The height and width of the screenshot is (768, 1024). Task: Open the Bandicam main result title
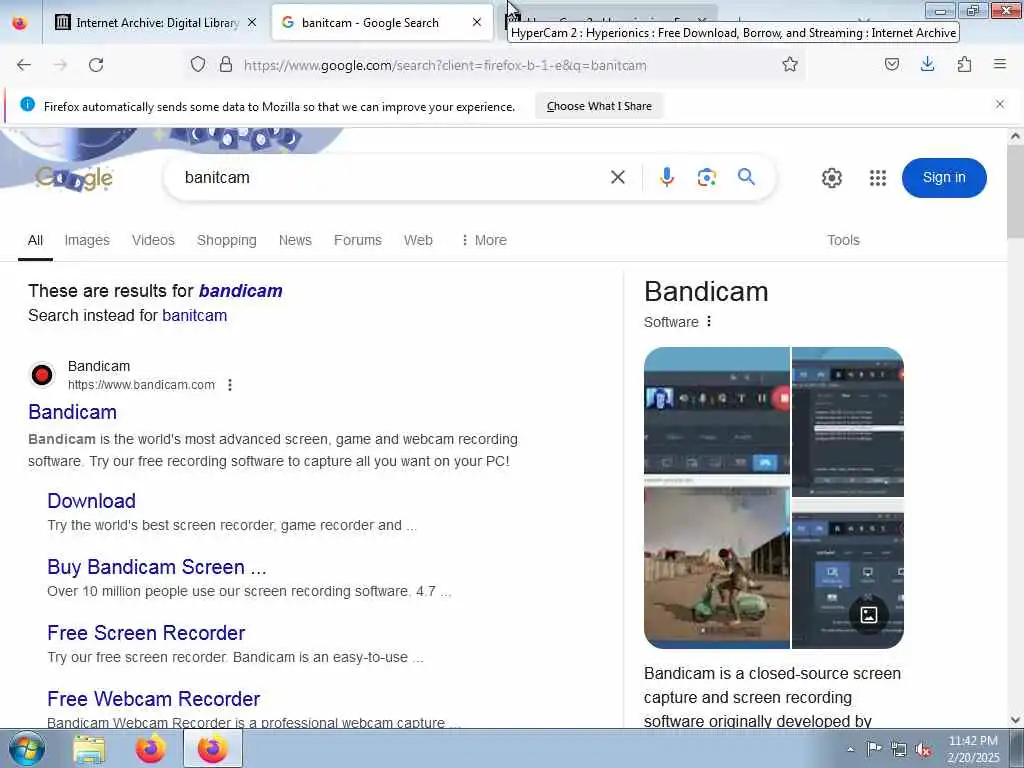72,412
